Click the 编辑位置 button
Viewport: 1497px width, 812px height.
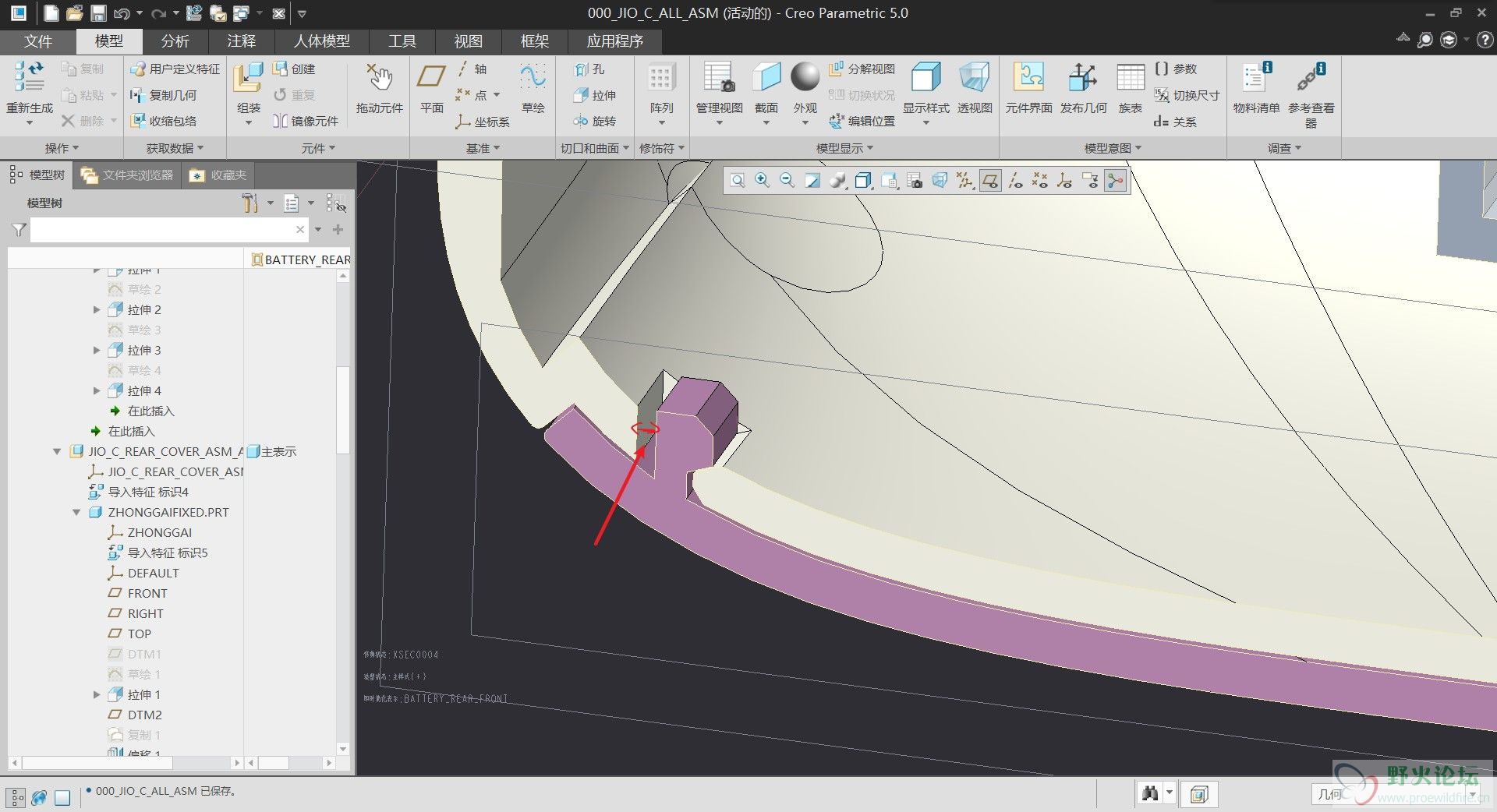point(862,121)
